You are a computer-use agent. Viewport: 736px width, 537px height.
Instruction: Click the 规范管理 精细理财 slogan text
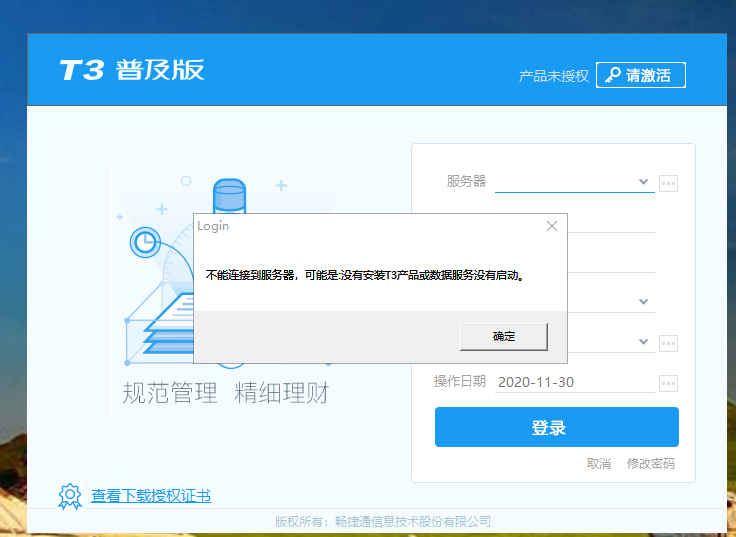click(226, 392)
